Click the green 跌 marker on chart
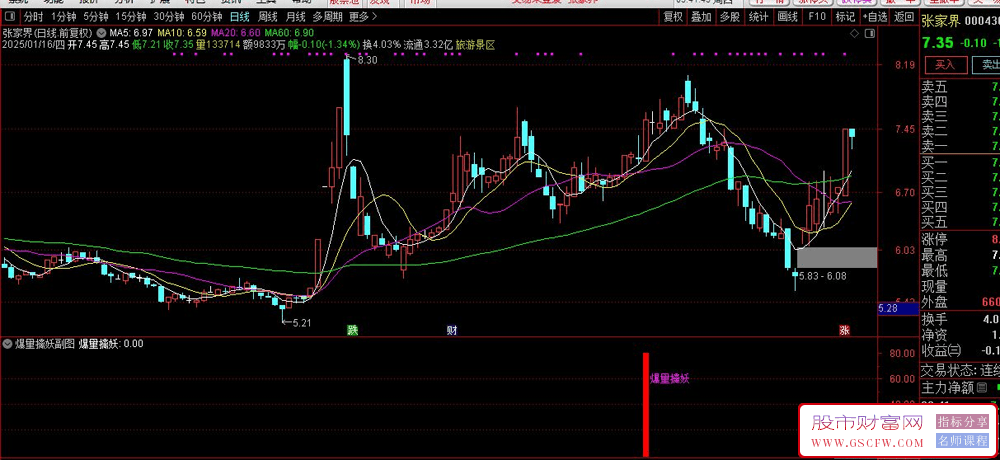 coord(352,330)
